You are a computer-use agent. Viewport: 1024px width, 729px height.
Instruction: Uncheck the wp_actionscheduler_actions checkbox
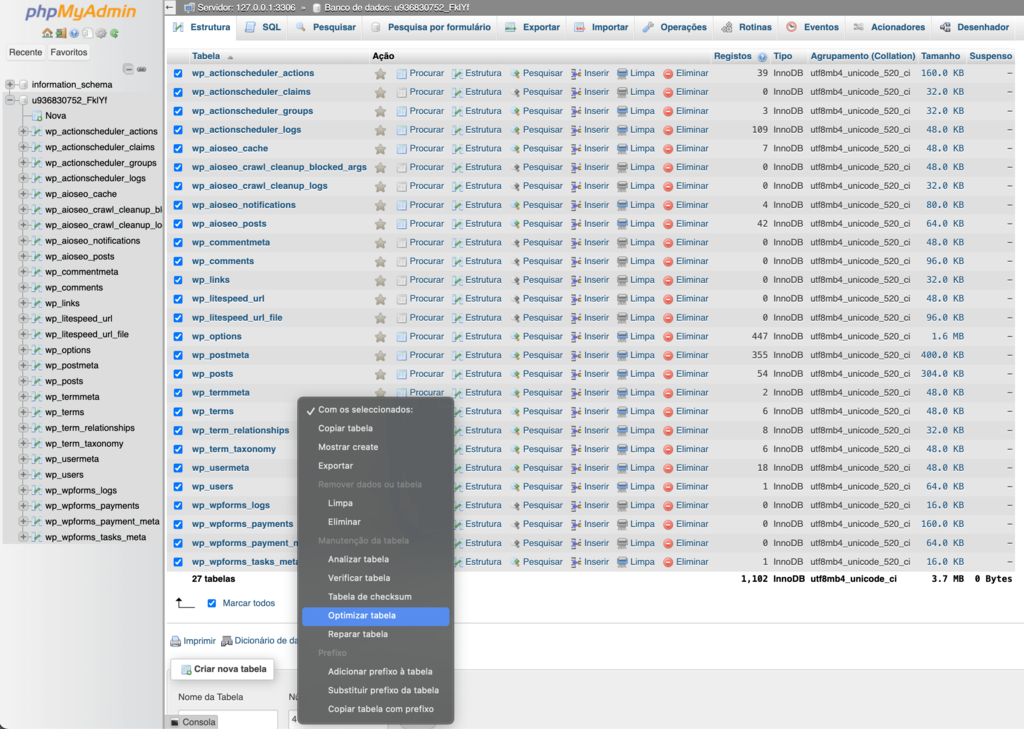(x=178, y=74)
